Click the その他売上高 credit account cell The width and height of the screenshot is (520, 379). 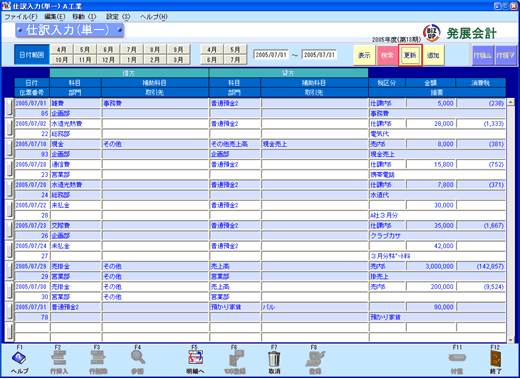click(235, 144)
